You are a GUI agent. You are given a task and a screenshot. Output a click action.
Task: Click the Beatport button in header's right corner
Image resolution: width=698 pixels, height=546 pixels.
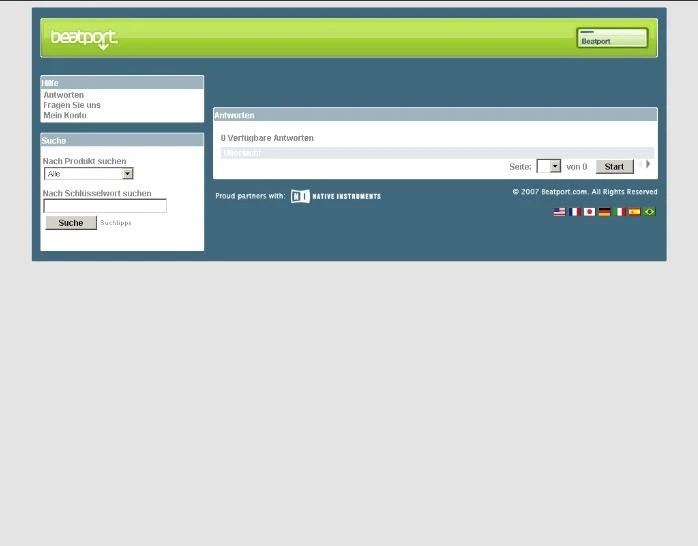[612, 38]
